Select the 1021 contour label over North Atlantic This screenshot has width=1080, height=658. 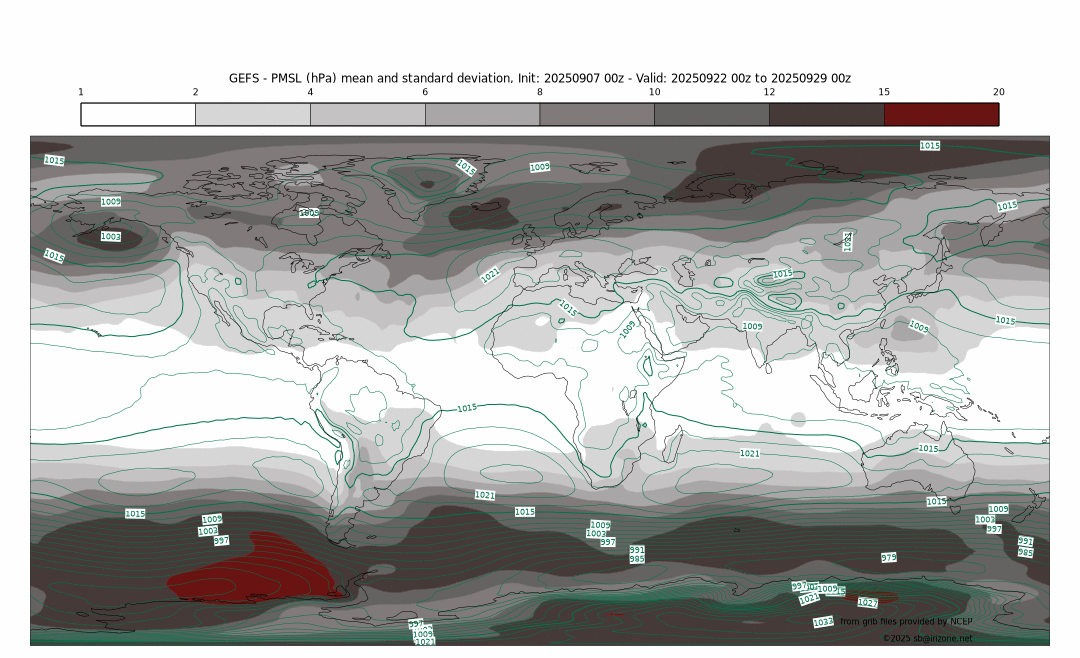coord(490,274)
